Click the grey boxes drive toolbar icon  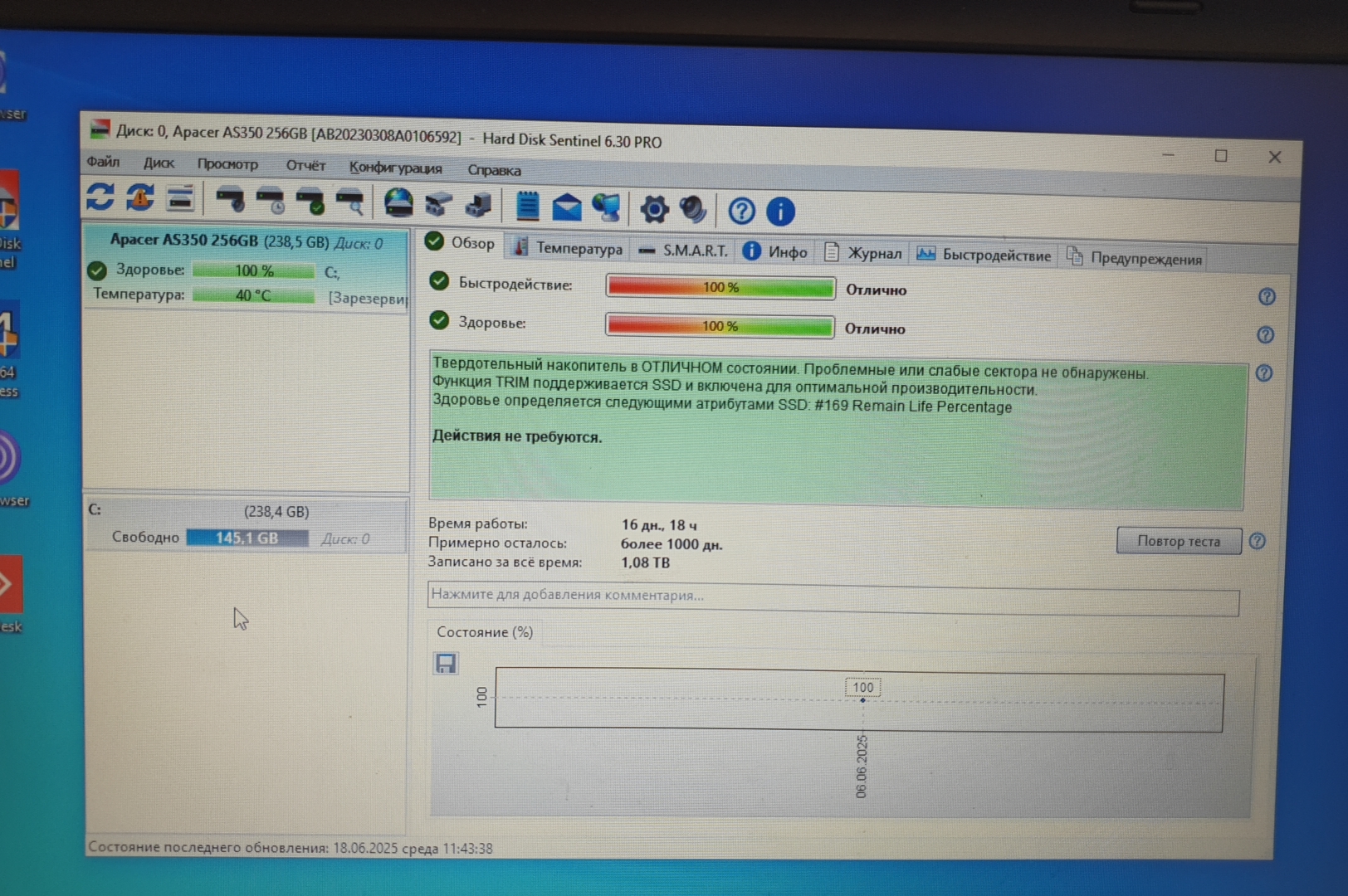pos(479,205)
